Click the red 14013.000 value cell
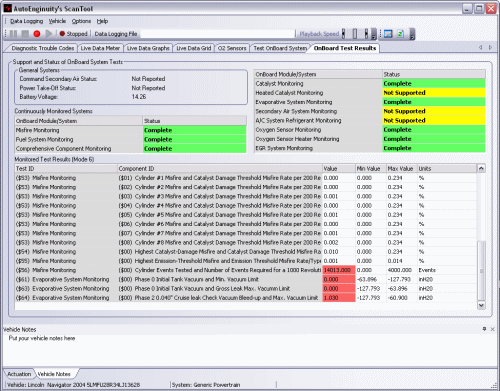This screenshot has width=500, height=391. click(x=339, y=270)
